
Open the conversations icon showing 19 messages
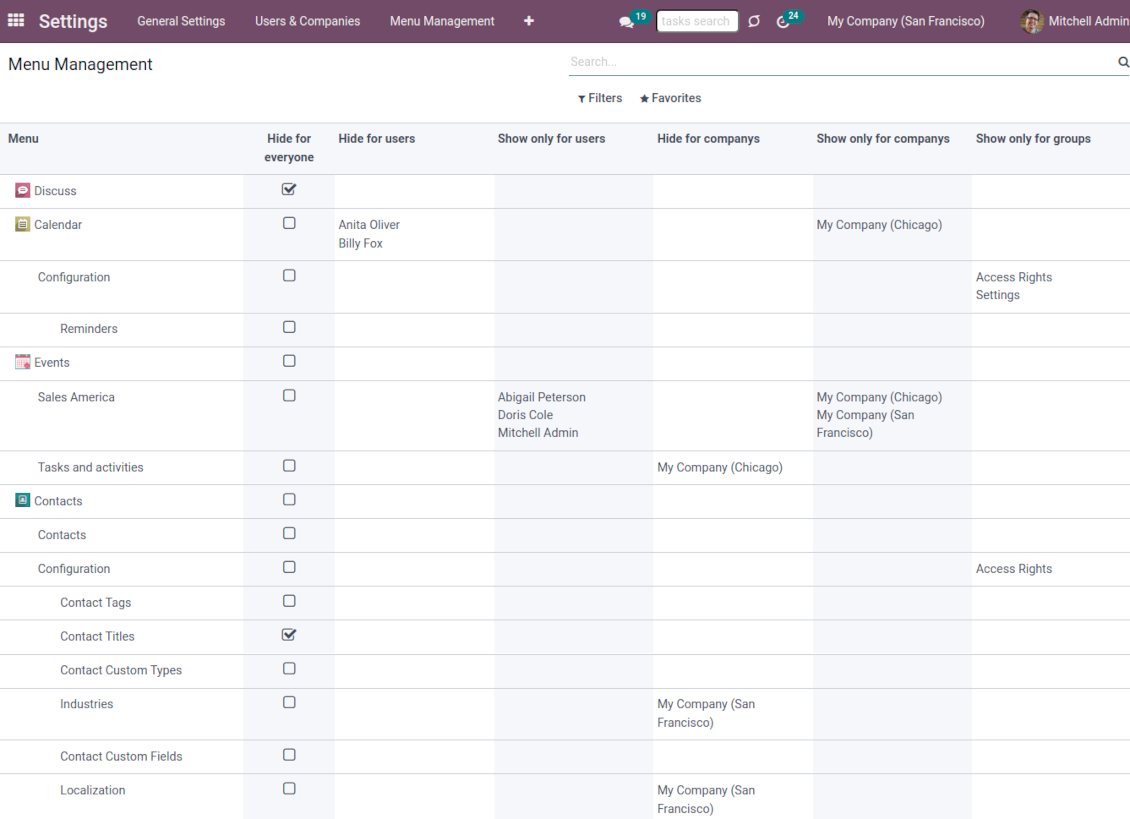626,22
